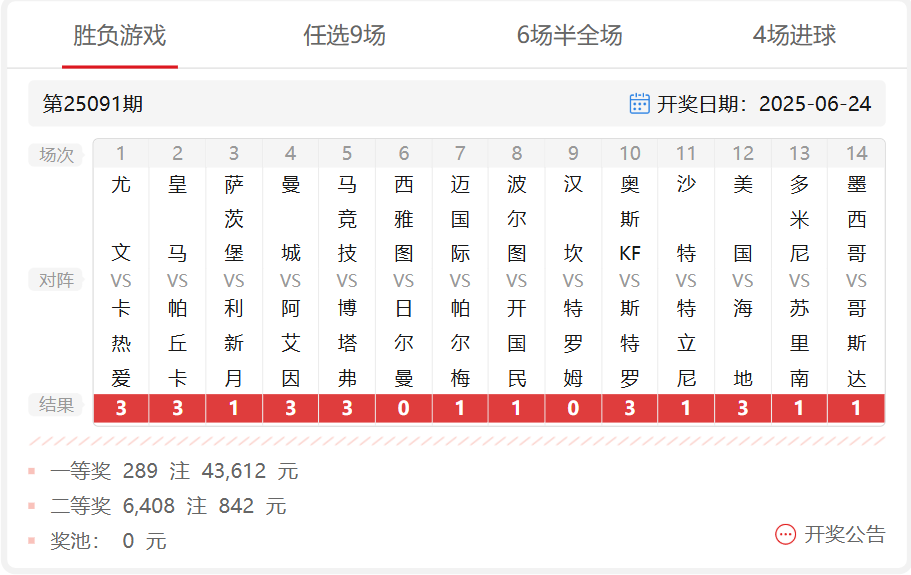911x575 pixels.
Task: Click away team 特罗姆 in match 9
Action: [x=573, y=343]
